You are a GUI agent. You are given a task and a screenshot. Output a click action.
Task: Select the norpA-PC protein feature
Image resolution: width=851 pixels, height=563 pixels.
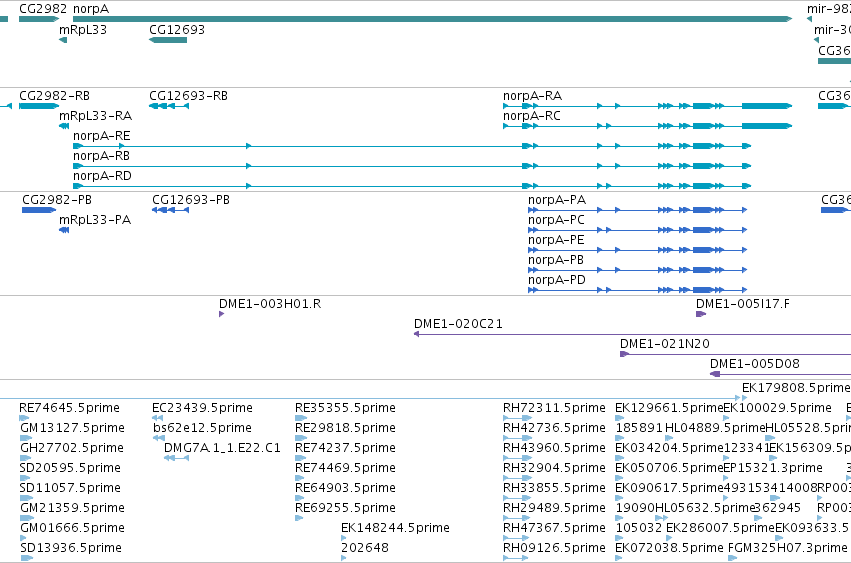pos(638,230)
